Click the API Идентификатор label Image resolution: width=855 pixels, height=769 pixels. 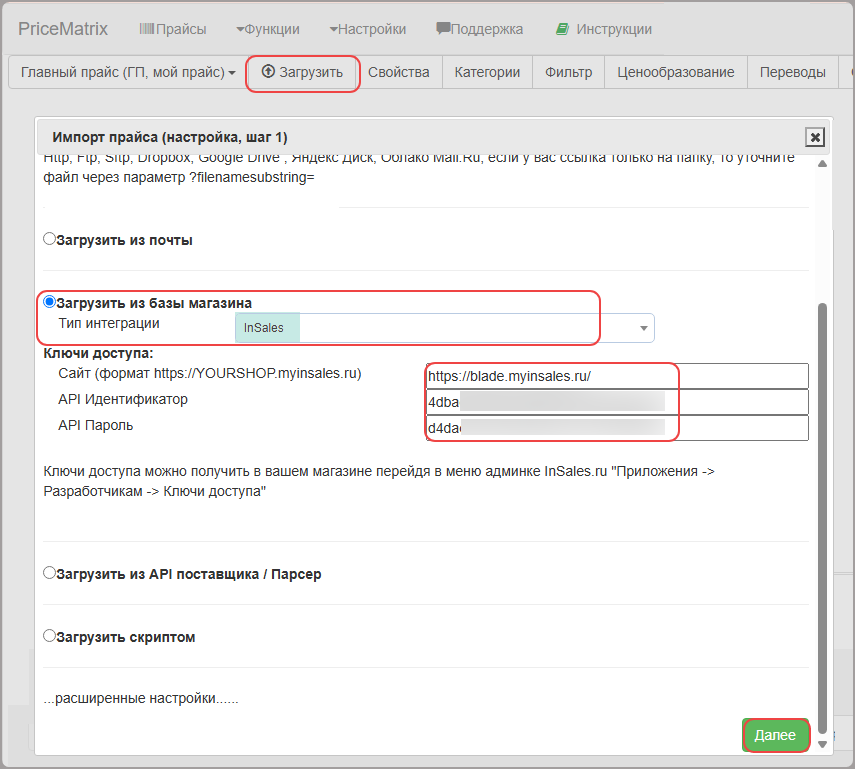pyautogui.click(x=123, y=399)
